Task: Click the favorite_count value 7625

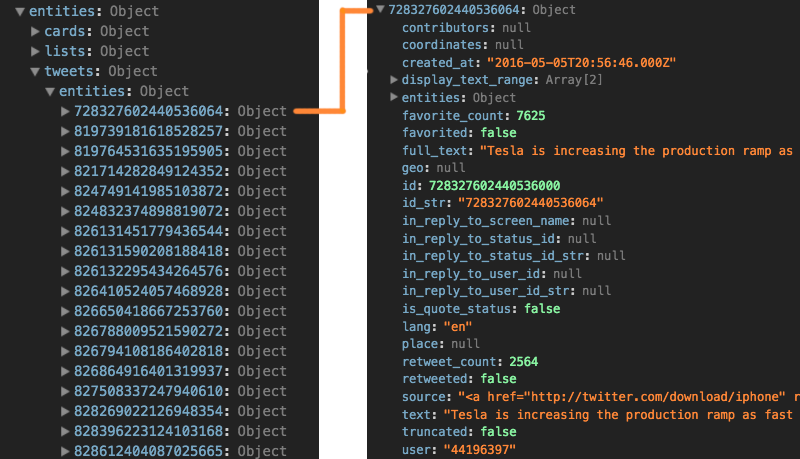Action: [x=531, y=116]
